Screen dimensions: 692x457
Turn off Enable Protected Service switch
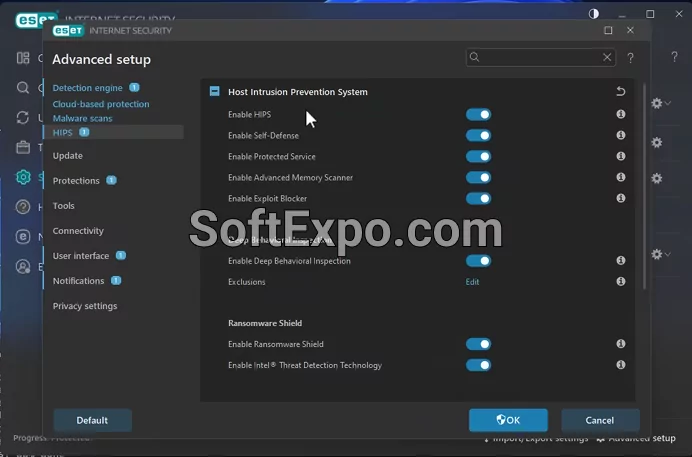click(478, 157)
